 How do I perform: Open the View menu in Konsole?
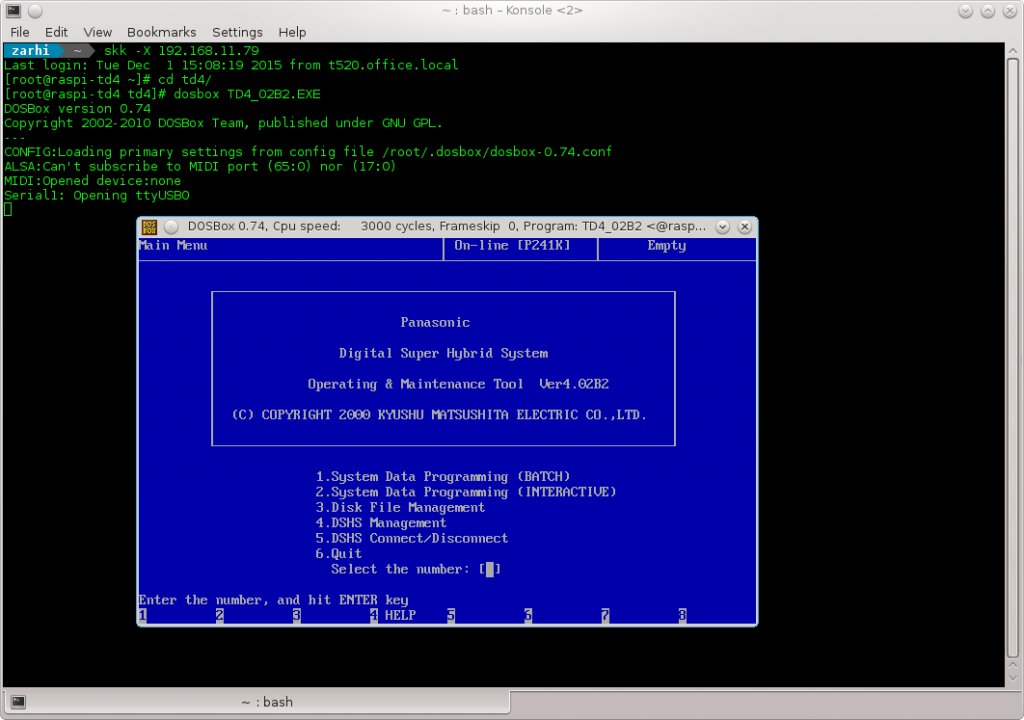tap(97, 32)
